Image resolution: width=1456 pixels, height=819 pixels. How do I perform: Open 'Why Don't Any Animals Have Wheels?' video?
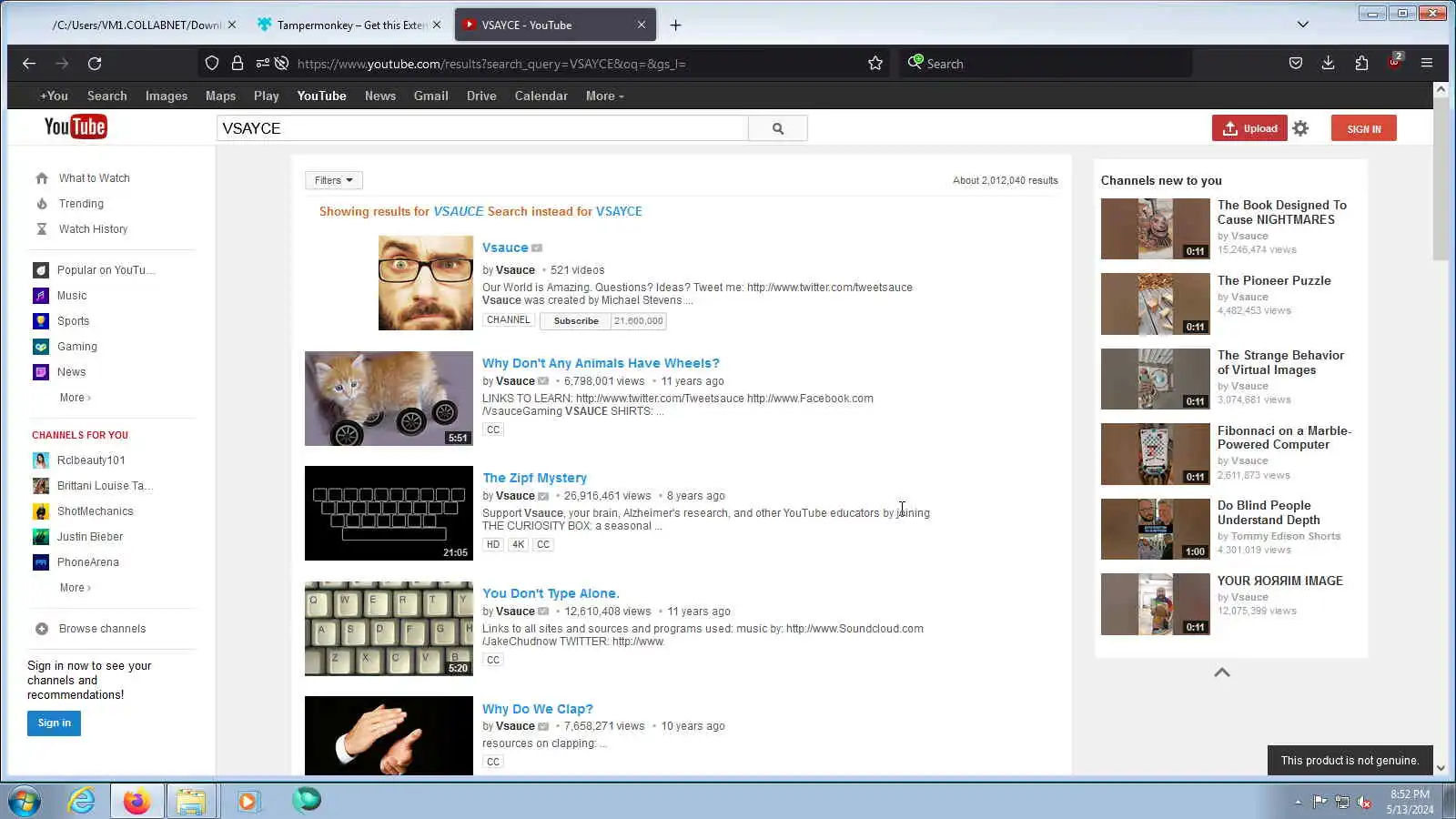(601, 363)
